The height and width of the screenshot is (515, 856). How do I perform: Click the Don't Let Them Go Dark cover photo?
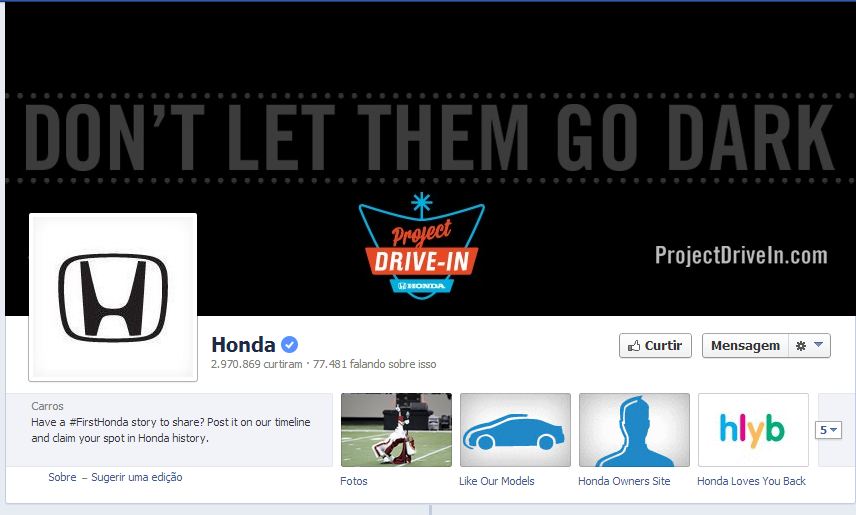(430, 137)
